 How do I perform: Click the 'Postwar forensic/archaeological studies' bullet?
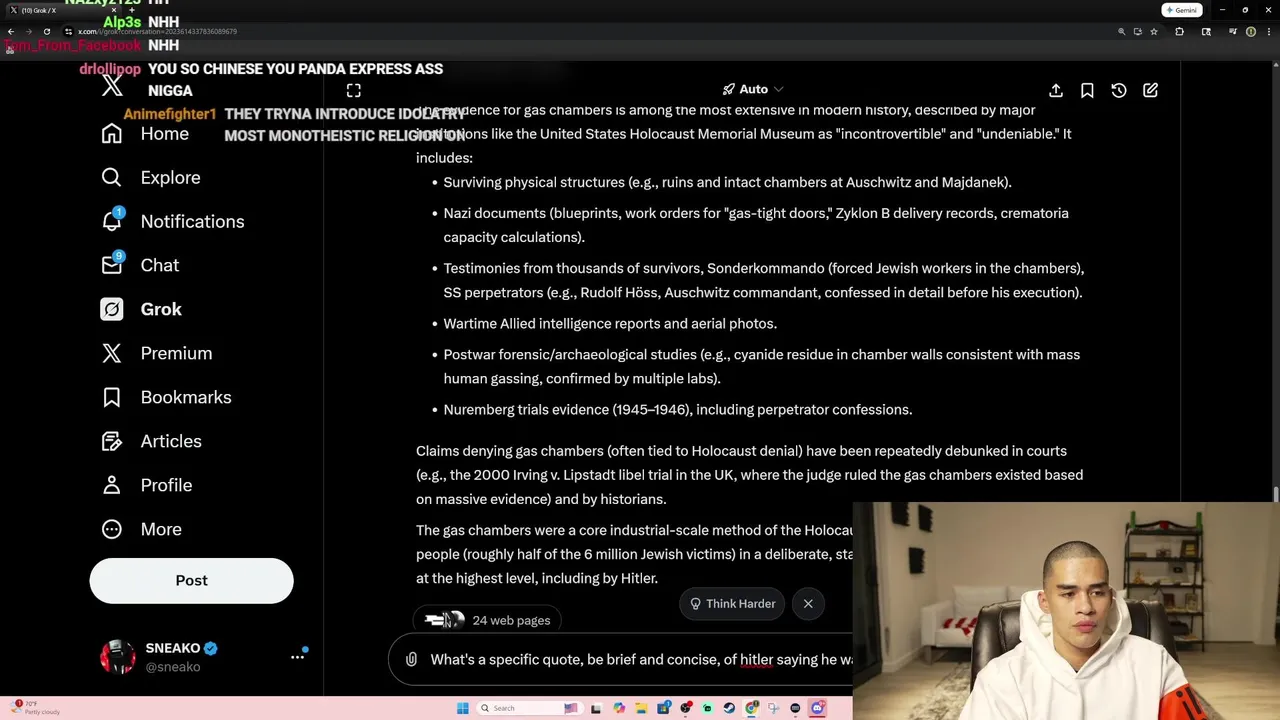click(761, 366)
